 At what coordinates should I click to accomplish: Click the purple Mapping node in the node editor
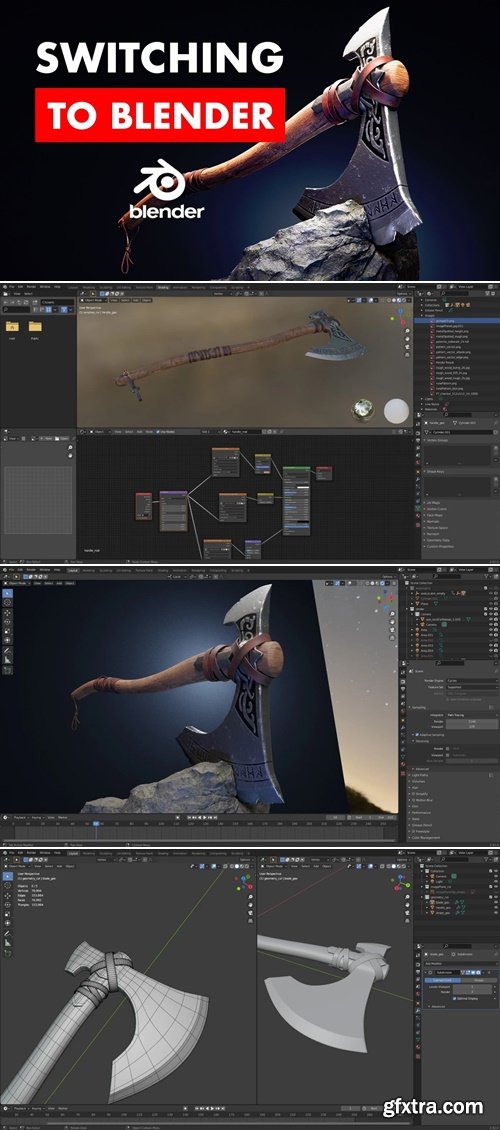[x=173, y=510]
